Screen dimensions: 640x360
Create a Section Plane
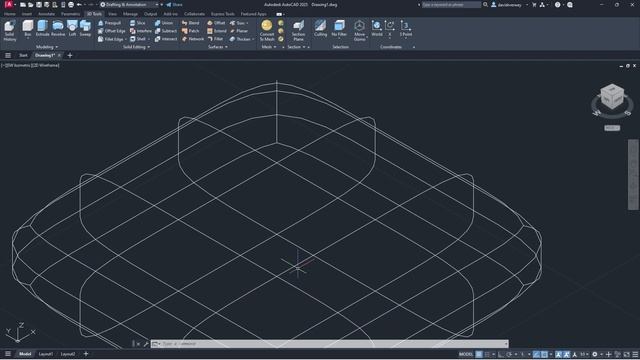click(298, 31)
